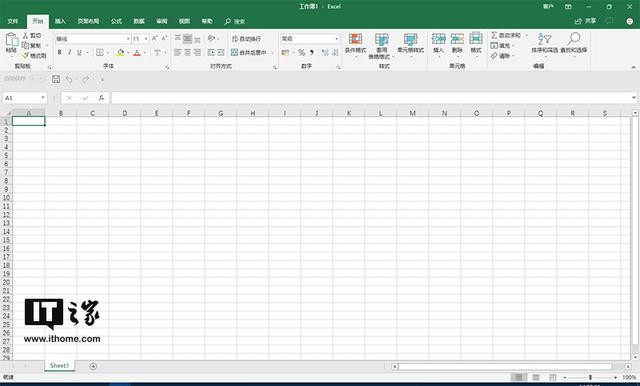Toggle underline formatting button
The height and width of the screenshot is (386, 640).
coord(79,52)
